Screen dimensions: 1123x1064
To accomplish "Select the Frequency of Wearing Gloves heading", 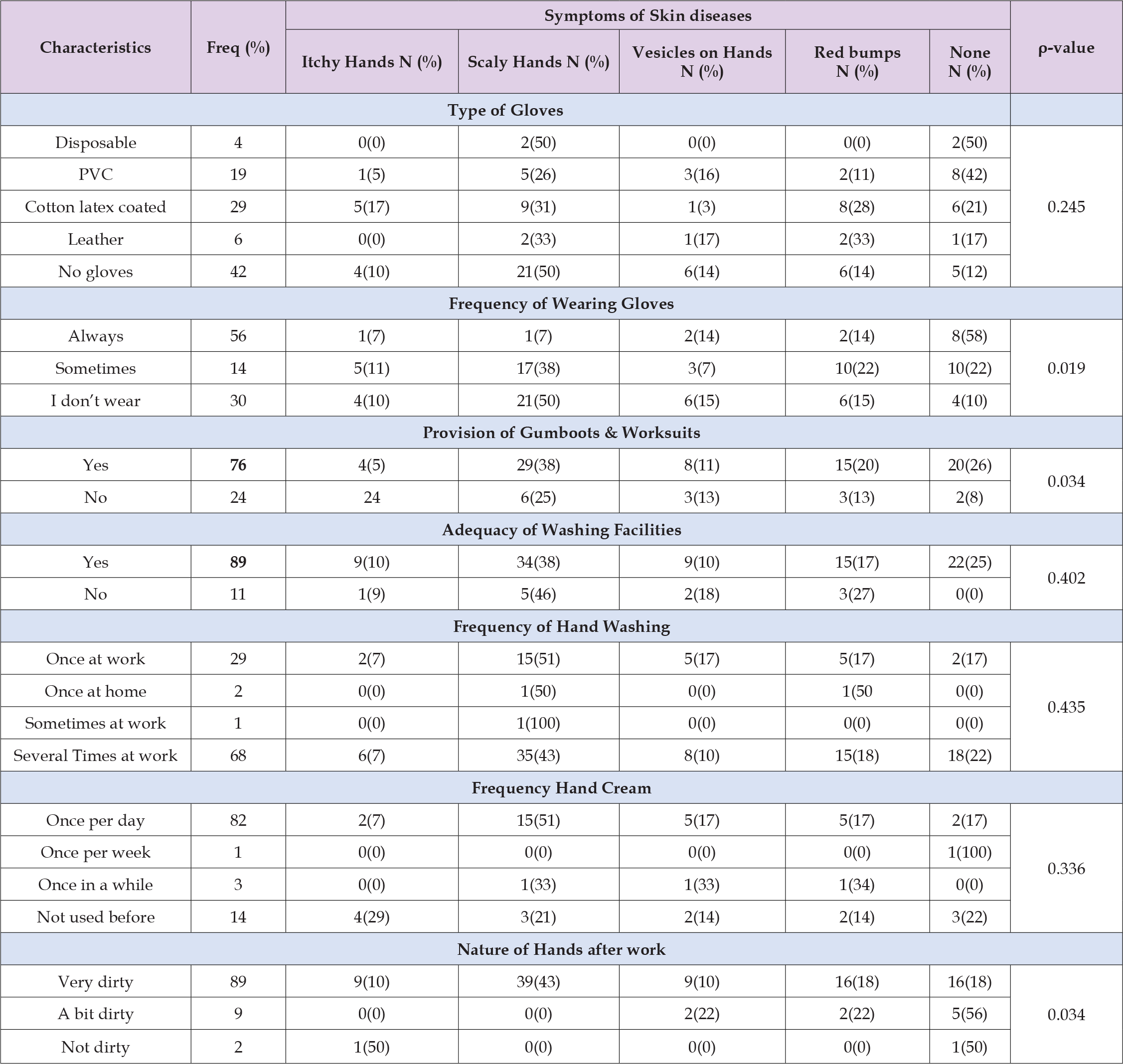I will [561, 304].
